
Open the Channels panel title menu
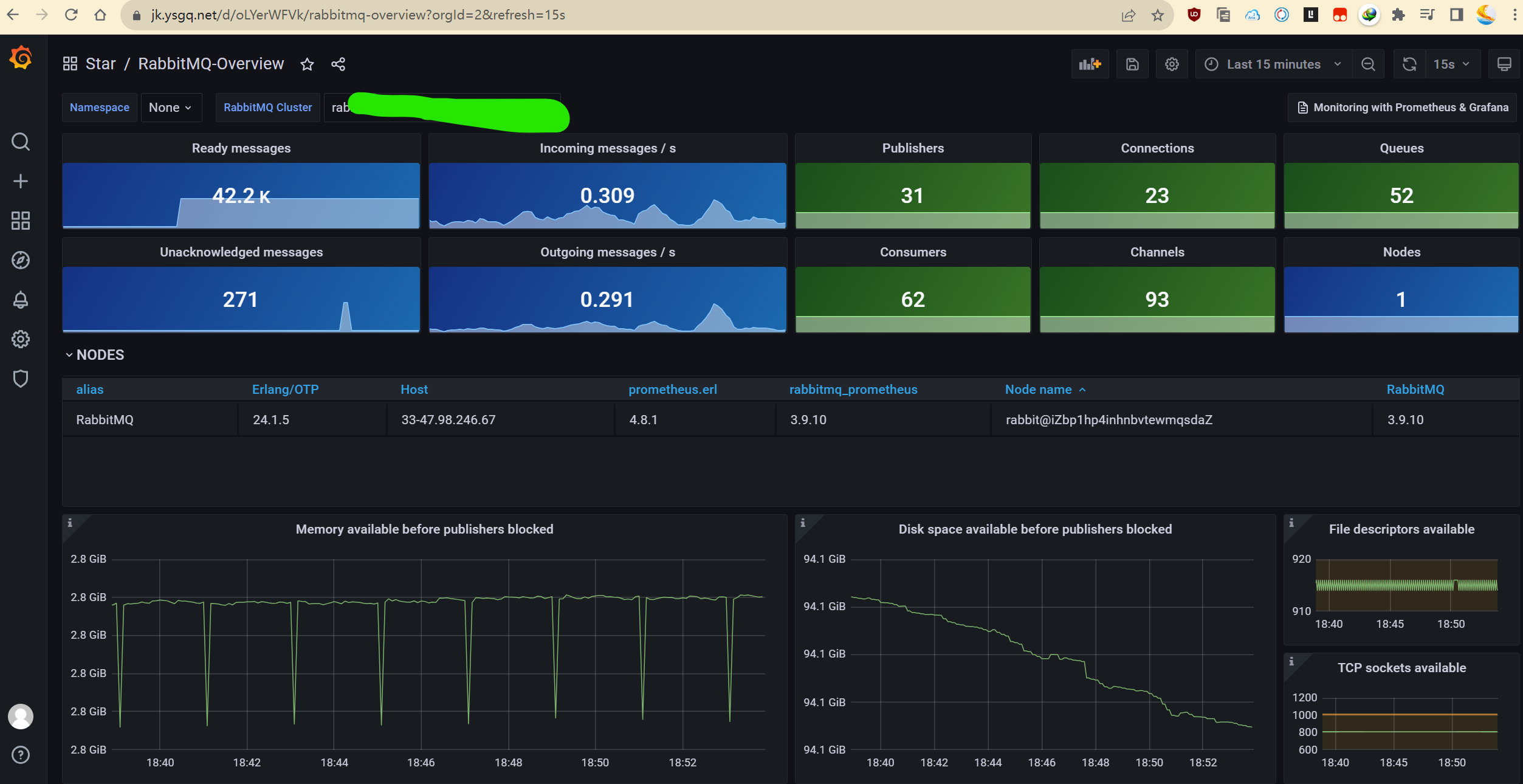click(x=1157, y=252)
